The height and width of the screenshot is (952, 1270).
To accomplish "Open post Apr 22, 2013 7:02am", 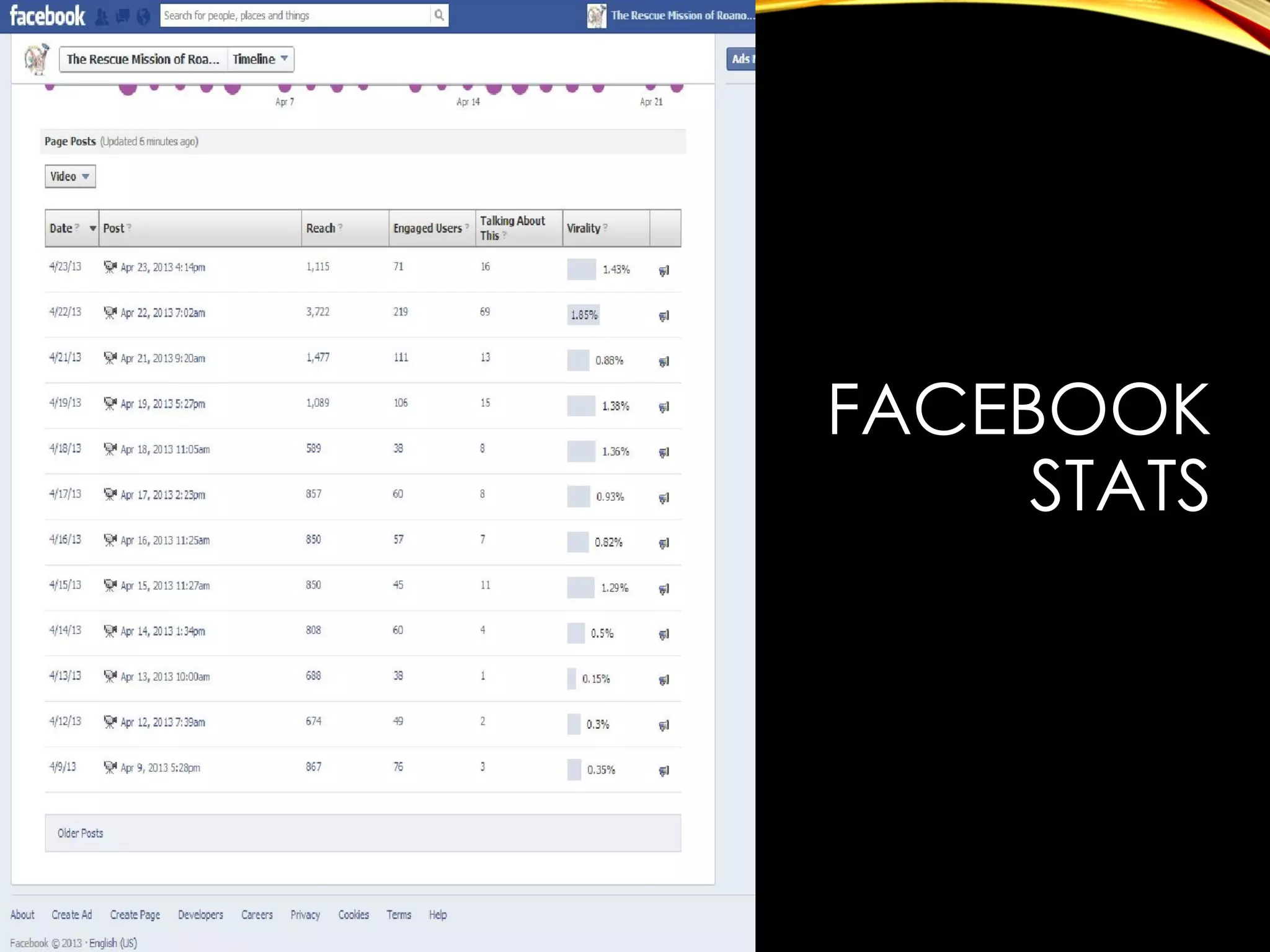I will pyautogui.click(x=163, y=313).
